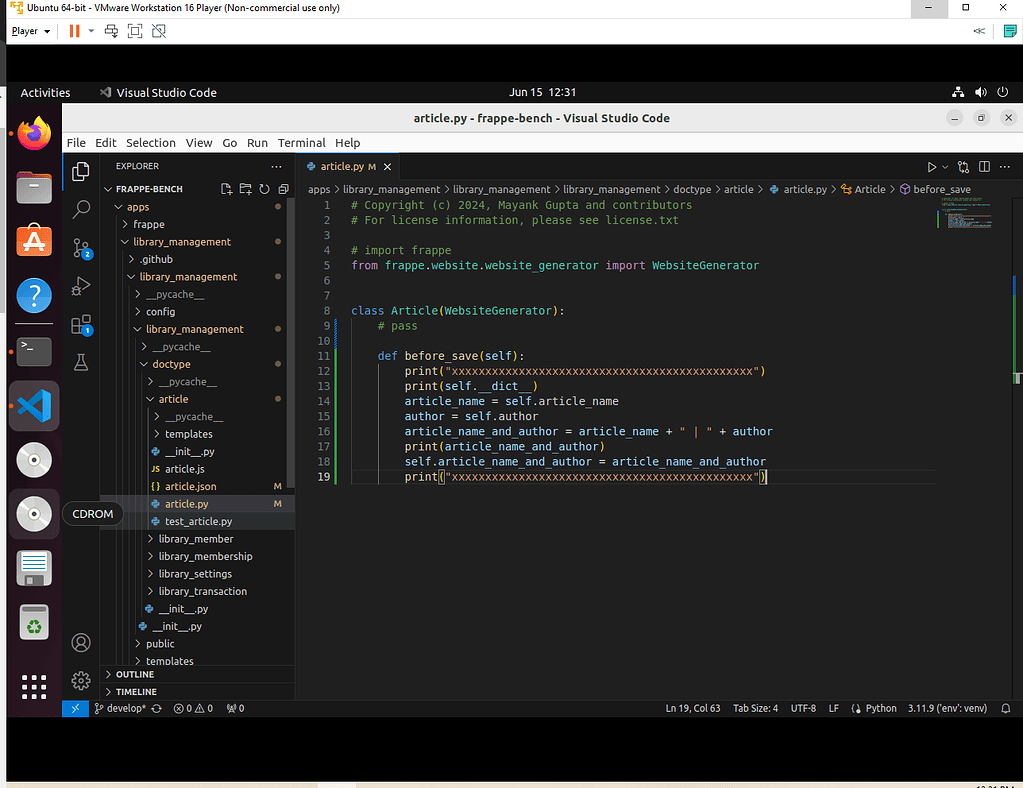Change Tab Size: 4 indentation setting
1023x788 pixels.
756,708
